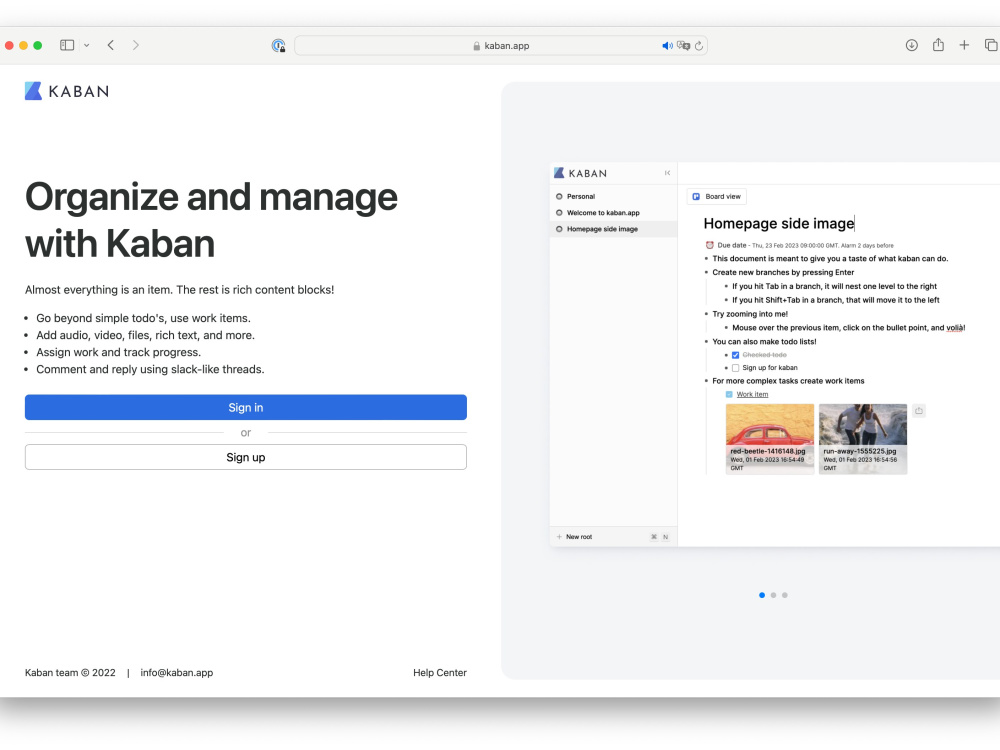Viewport: 1000px width, 750px height.
Task: Open the Help Center link
Action: tap(439, 672)
